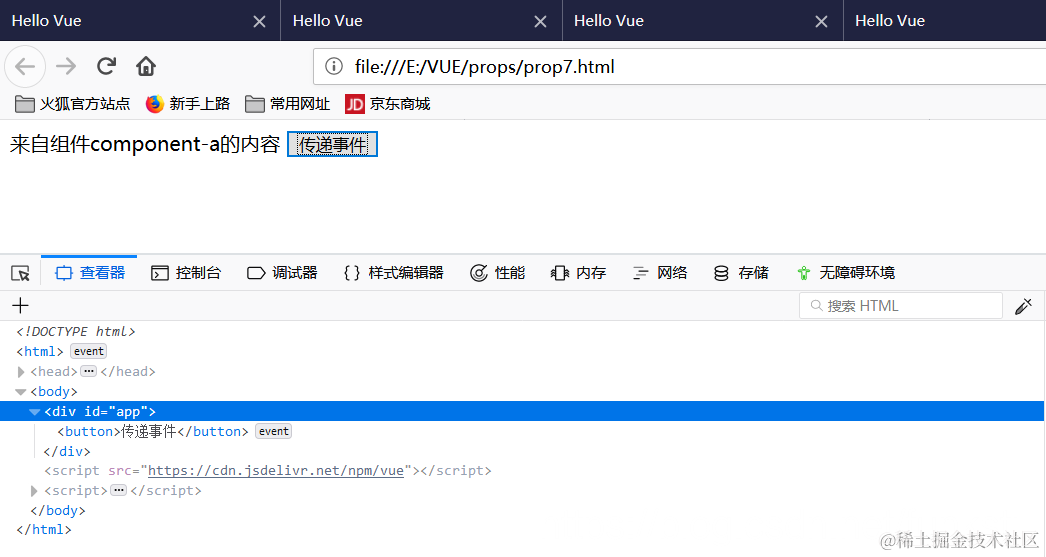Open the 新手上路 Firefox bookmark

click(187, 104)
